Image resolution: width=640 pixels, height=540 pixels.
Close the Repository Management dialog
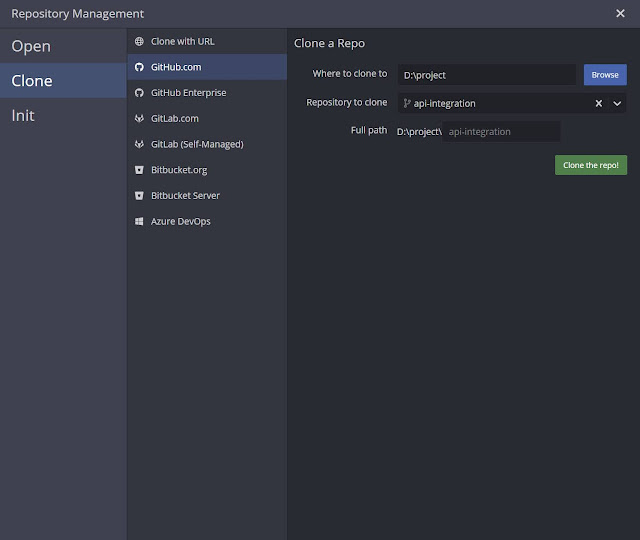[x=620, y=13]
